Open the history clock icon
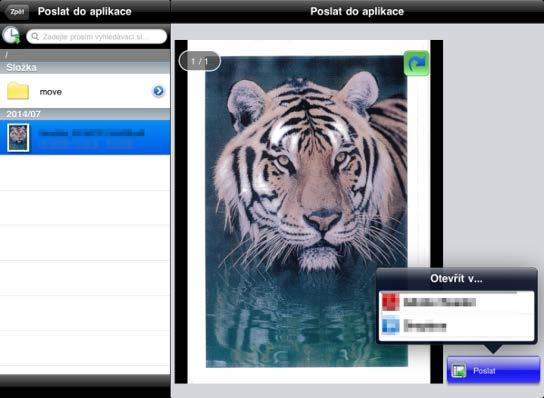 coord(11,36)
